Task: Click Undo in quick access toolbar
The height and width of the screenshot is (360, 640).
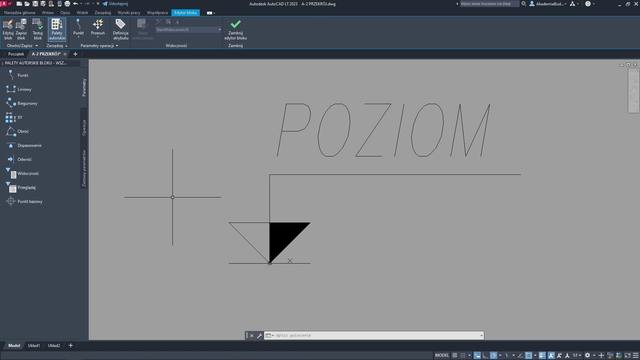Action: pyautogui.click(x=76, y=4)
